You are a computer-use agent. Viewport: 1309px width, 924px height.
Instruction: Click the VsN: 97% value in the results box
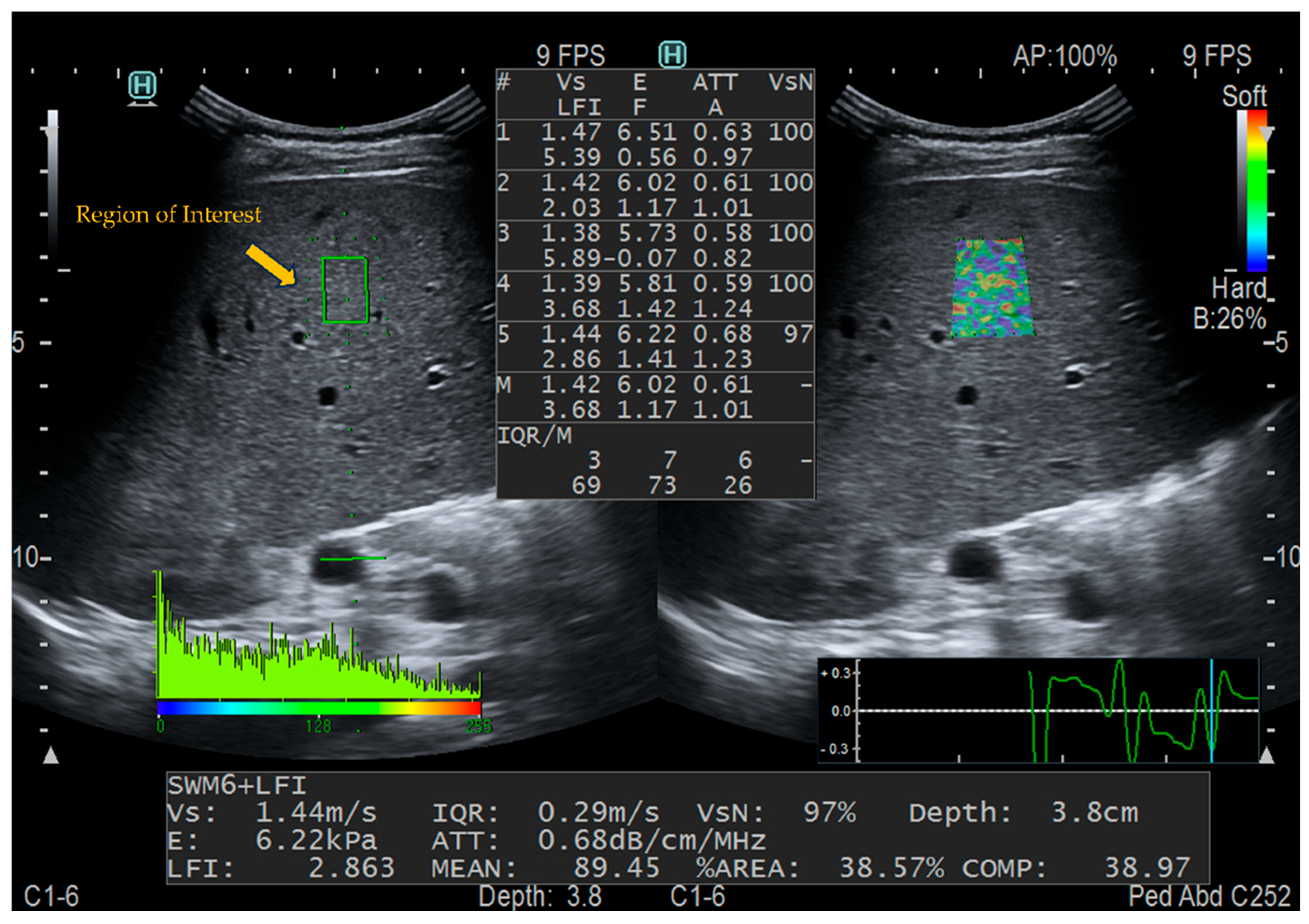pyautogui.click(x=776, y=813)
